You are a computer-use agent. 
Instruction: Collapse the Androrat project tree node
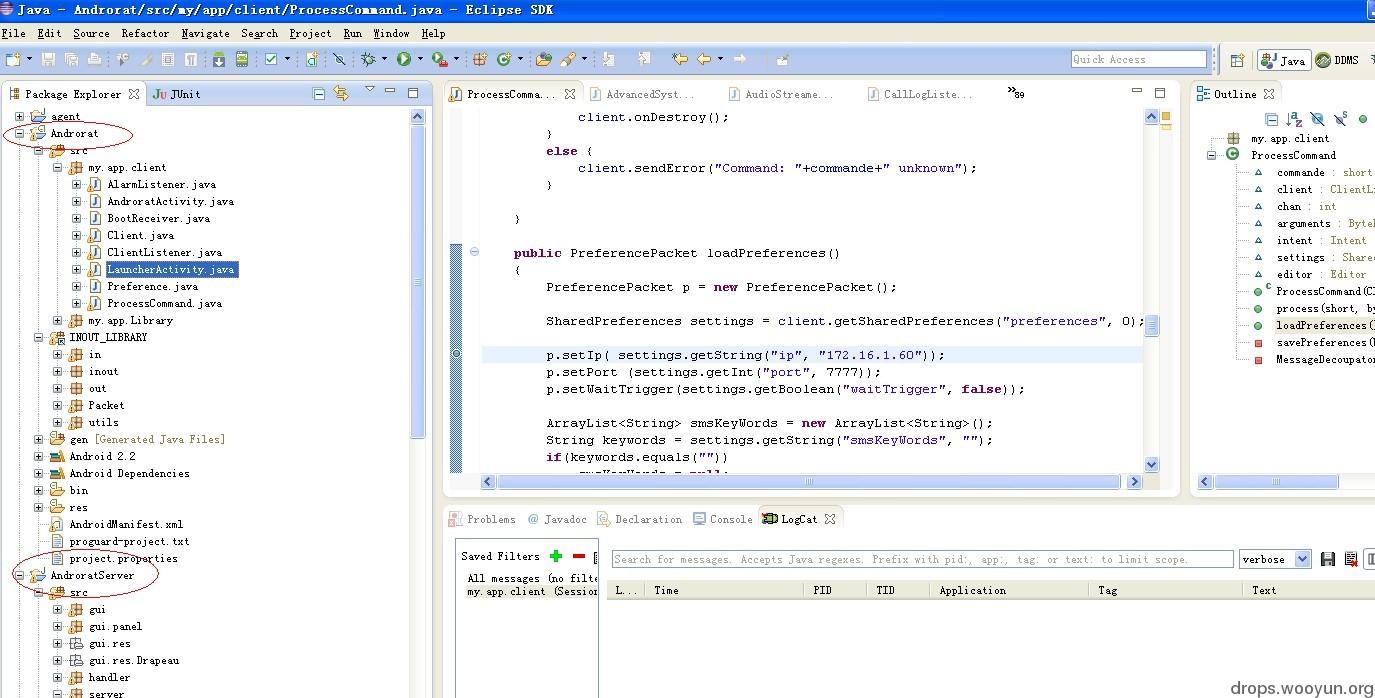coord(19,133)
